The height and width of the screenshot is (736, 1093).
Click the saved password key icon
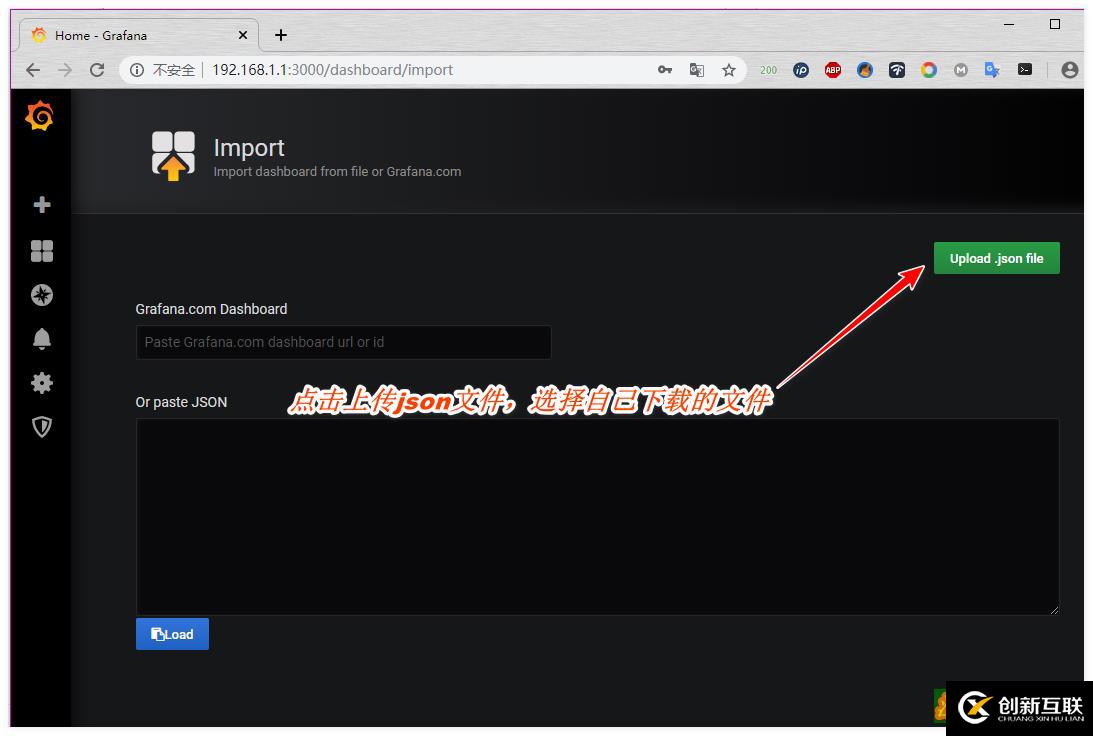[x=665, y=70]
